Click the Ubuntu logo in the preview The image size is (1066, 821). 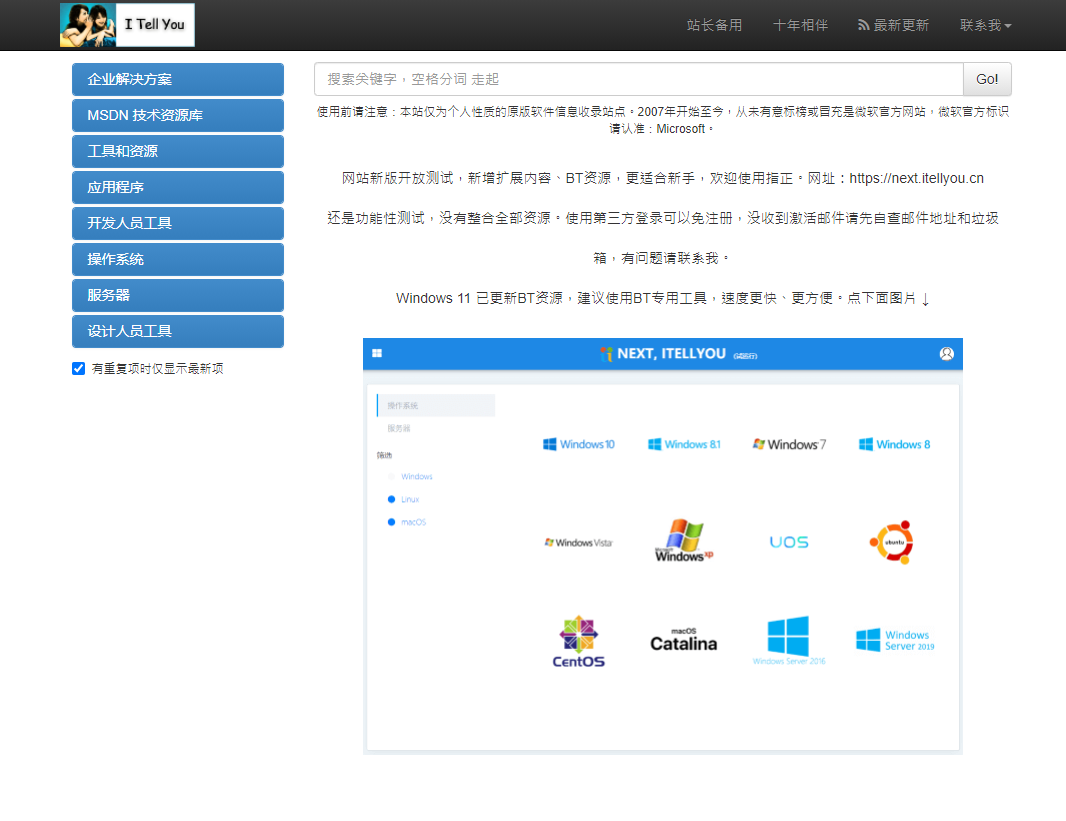tap(891, 542)
